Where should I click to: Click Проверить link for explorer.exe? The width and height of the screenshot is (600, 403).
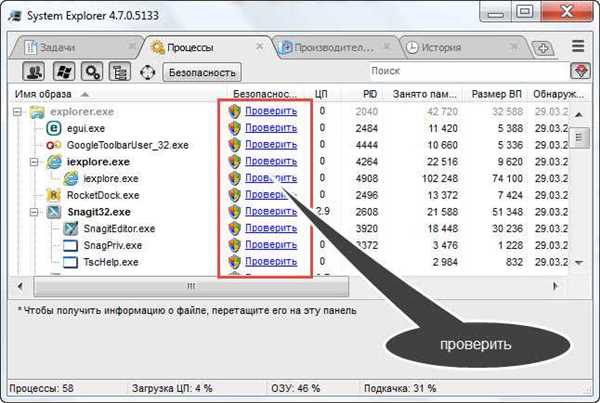pos(271,111)
